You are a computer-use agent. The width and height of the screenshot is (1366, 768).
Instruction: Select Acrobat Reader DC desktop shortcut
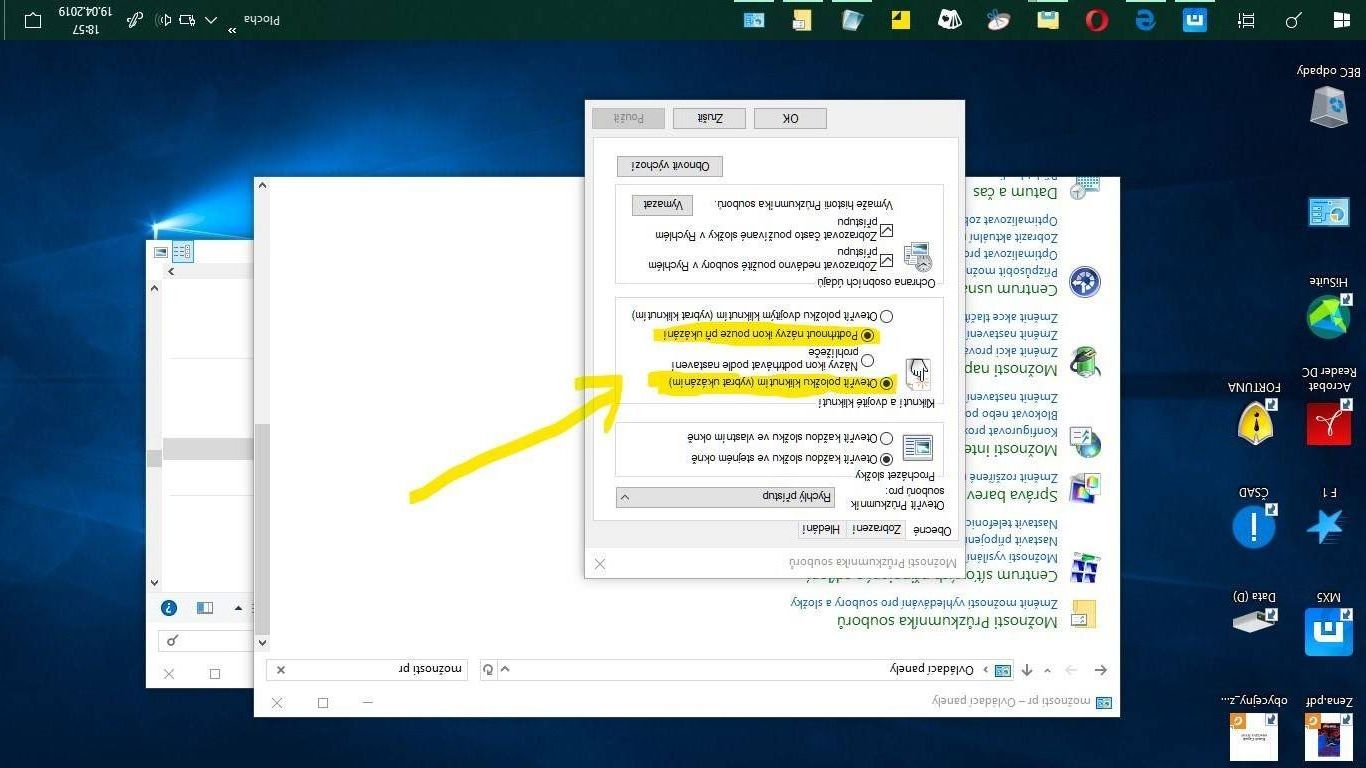1329,407
